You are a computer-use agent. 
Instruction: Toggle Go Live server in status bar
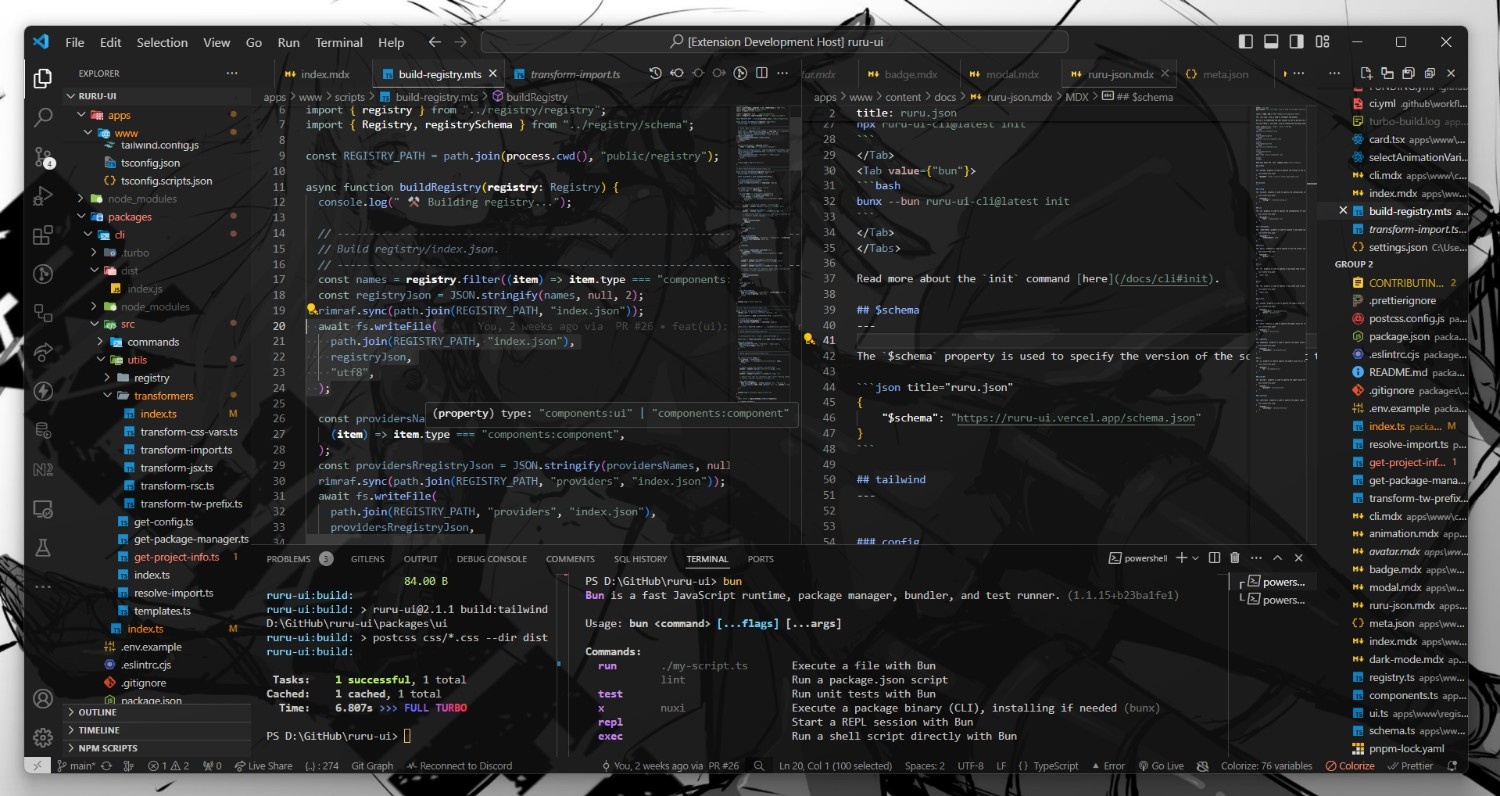tap(1160, 766)
